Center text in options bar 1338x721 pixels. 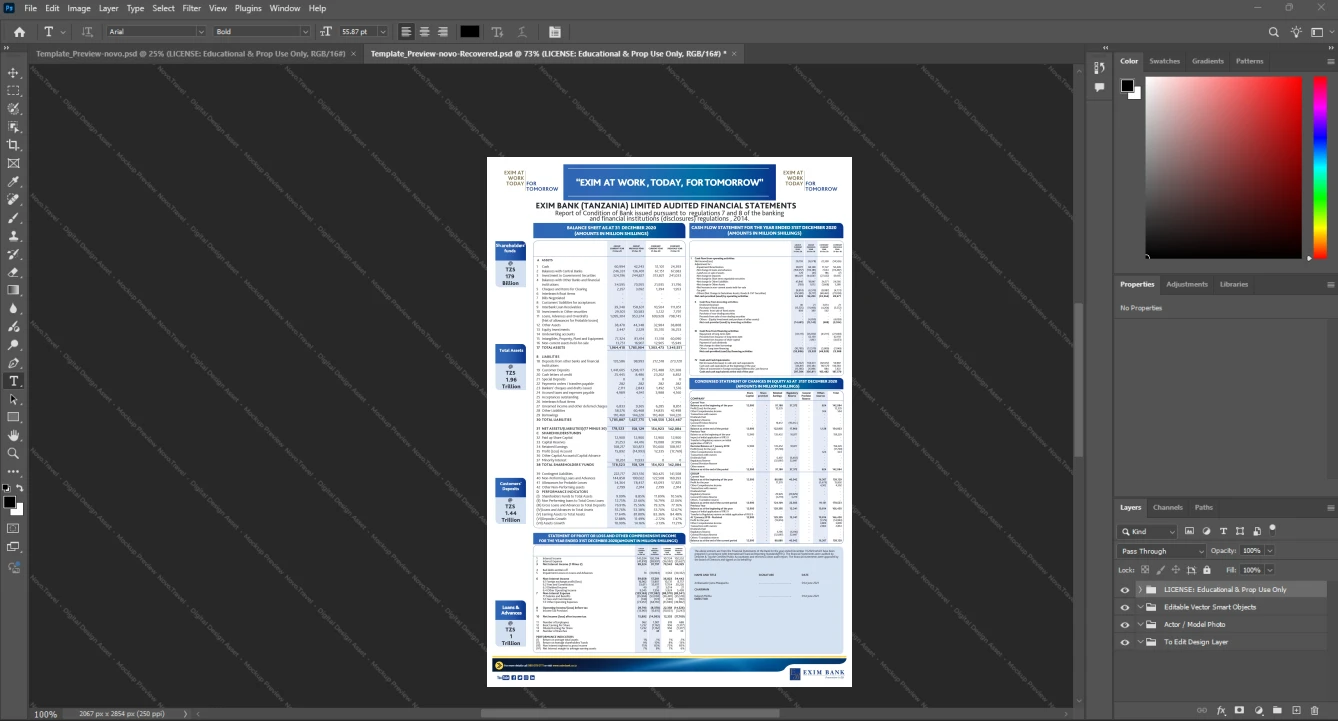[425, 32]
